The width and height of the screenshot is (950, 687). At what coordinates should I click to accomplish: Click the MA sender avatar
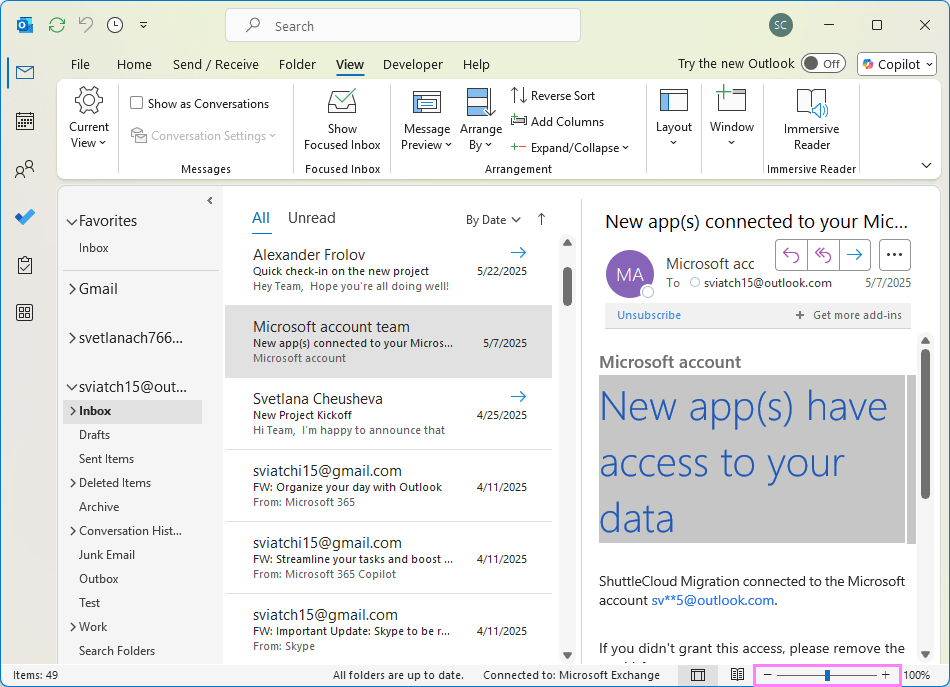point(629,274)
